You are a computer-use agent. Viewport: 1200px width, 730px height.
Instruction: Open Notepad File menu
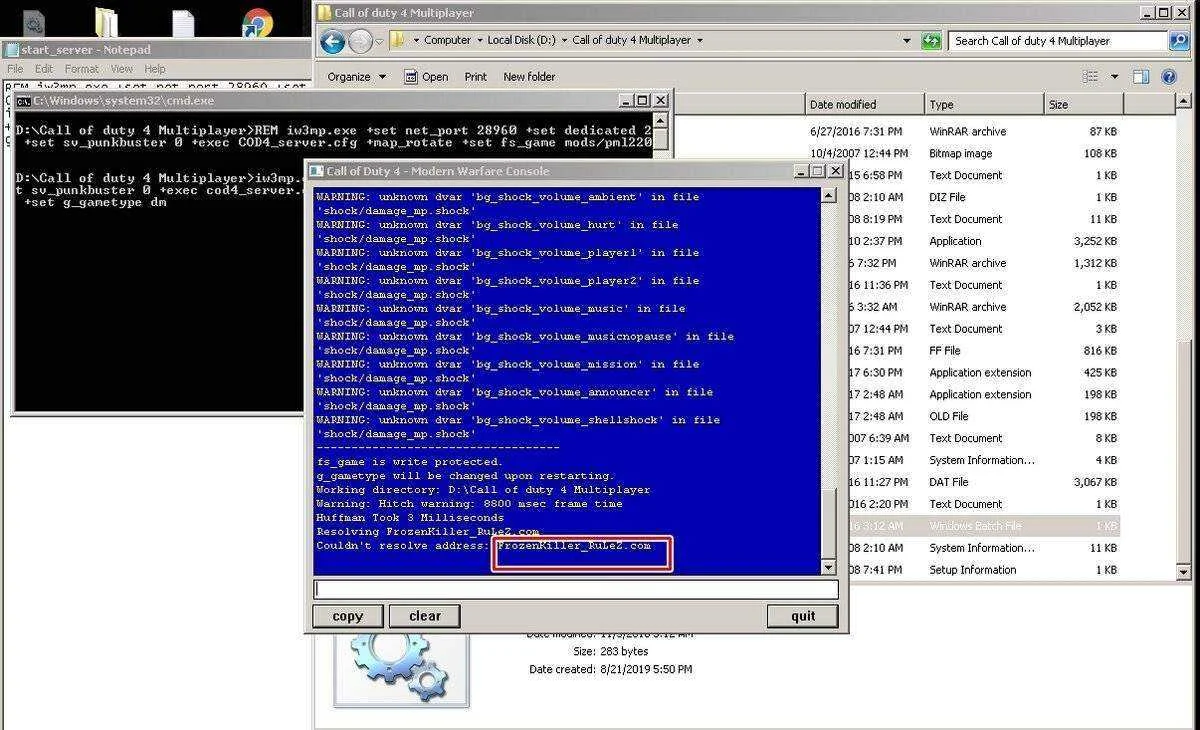coord(15,69)
